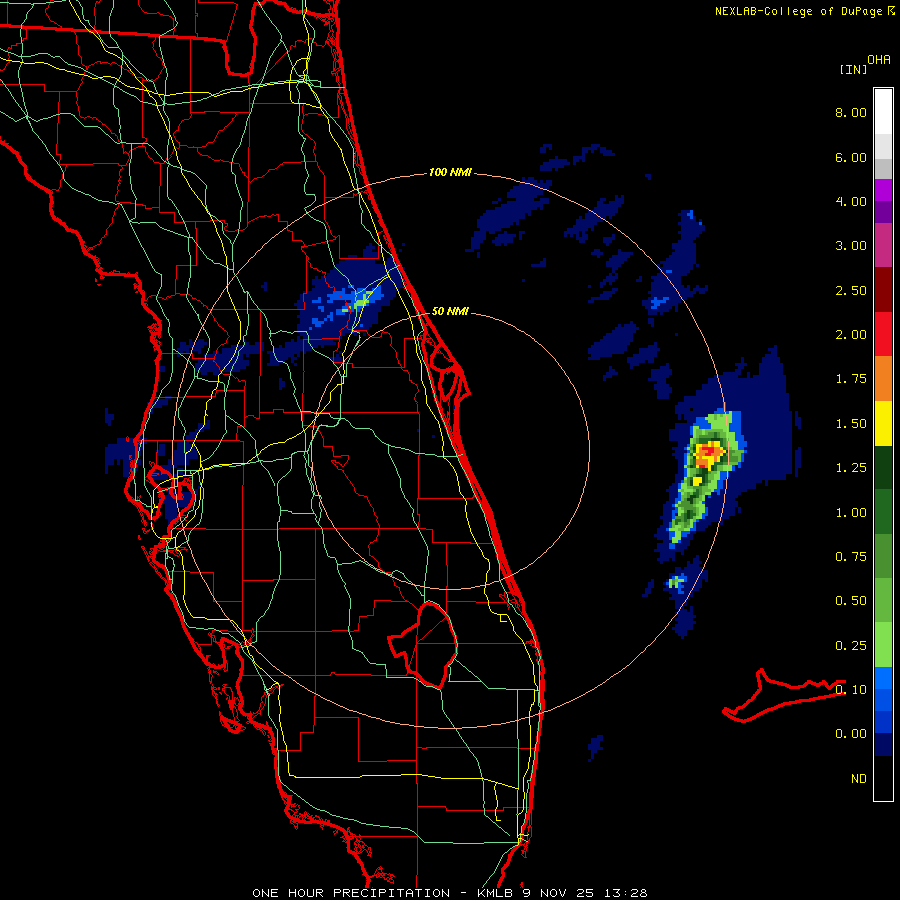Image resolution: width=900 pixels, height=900 pixels.
Task: Click the 8.00 legend value
Action: coord(851,112)
